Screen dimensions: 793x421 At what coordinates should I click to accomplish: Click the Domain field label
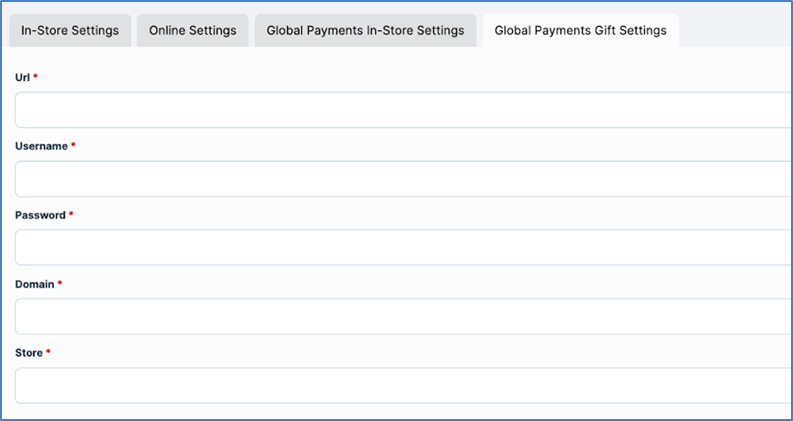click(34, 284)
